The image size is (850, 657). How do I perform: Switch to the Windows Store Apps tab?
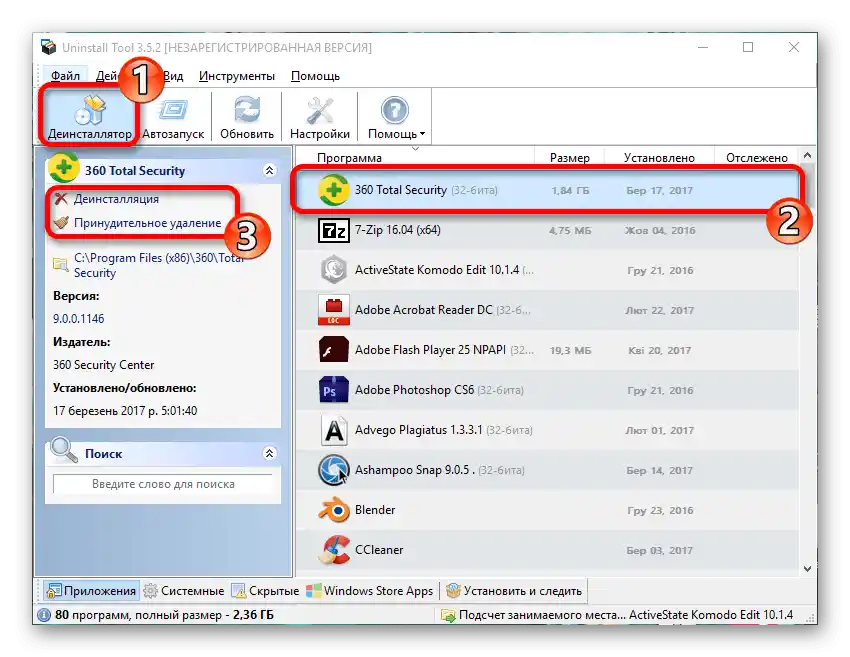370,591
